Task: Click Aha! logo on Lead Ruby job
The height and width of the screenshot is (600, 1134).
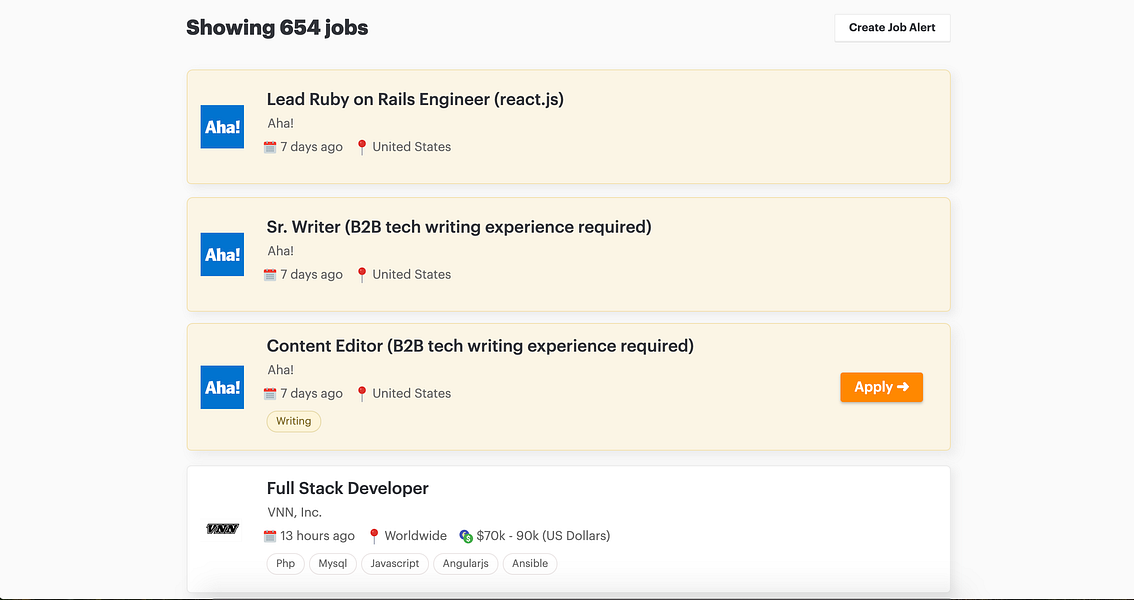Action: point(222,127)
